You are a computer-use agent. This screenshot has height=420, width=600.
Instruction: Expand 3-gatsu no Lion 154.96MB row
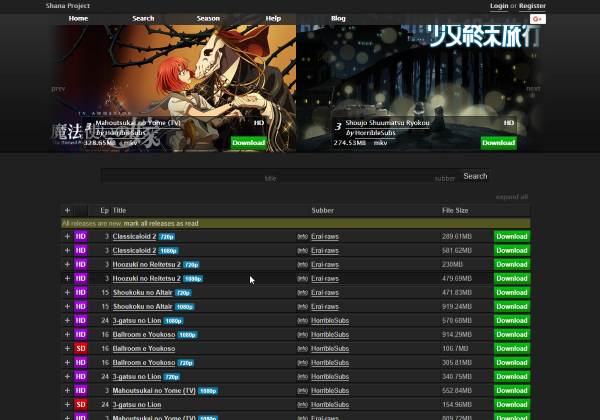[67, 405]
